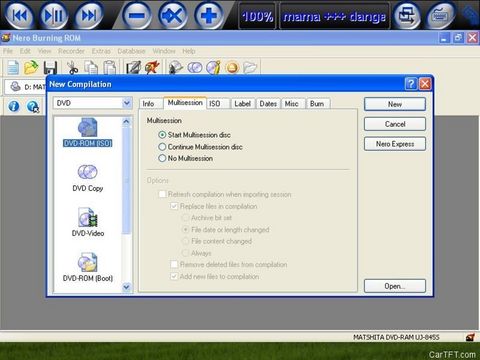Click the Open... button
Image resolution: width=480 pixels, height=360 pixels.
[395, 286]
